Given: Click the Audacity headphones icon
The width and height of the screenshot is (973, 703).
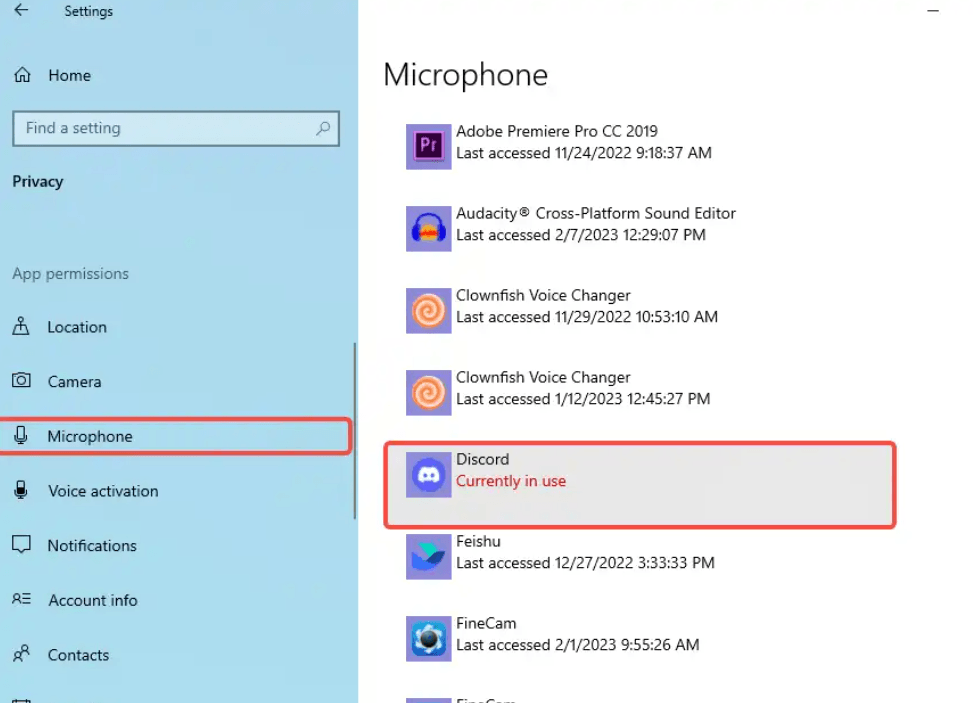Looking at the screenshot, I should click(x=429, y=228).
